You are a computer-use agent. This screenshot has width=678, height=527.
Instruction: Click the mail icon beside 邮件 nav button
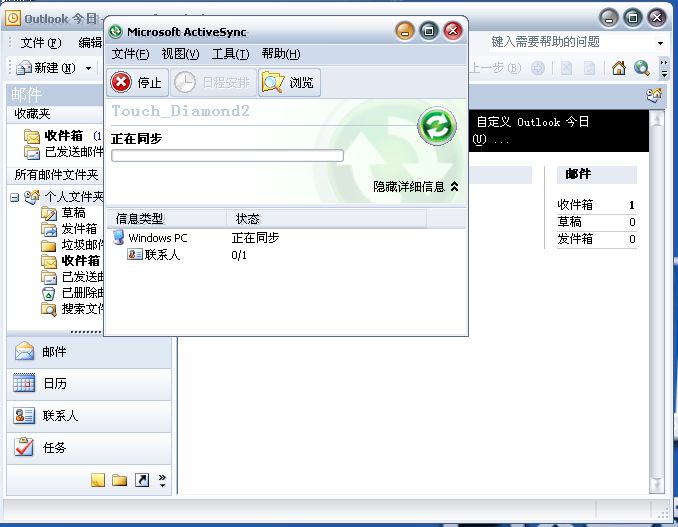coord(24,351)
